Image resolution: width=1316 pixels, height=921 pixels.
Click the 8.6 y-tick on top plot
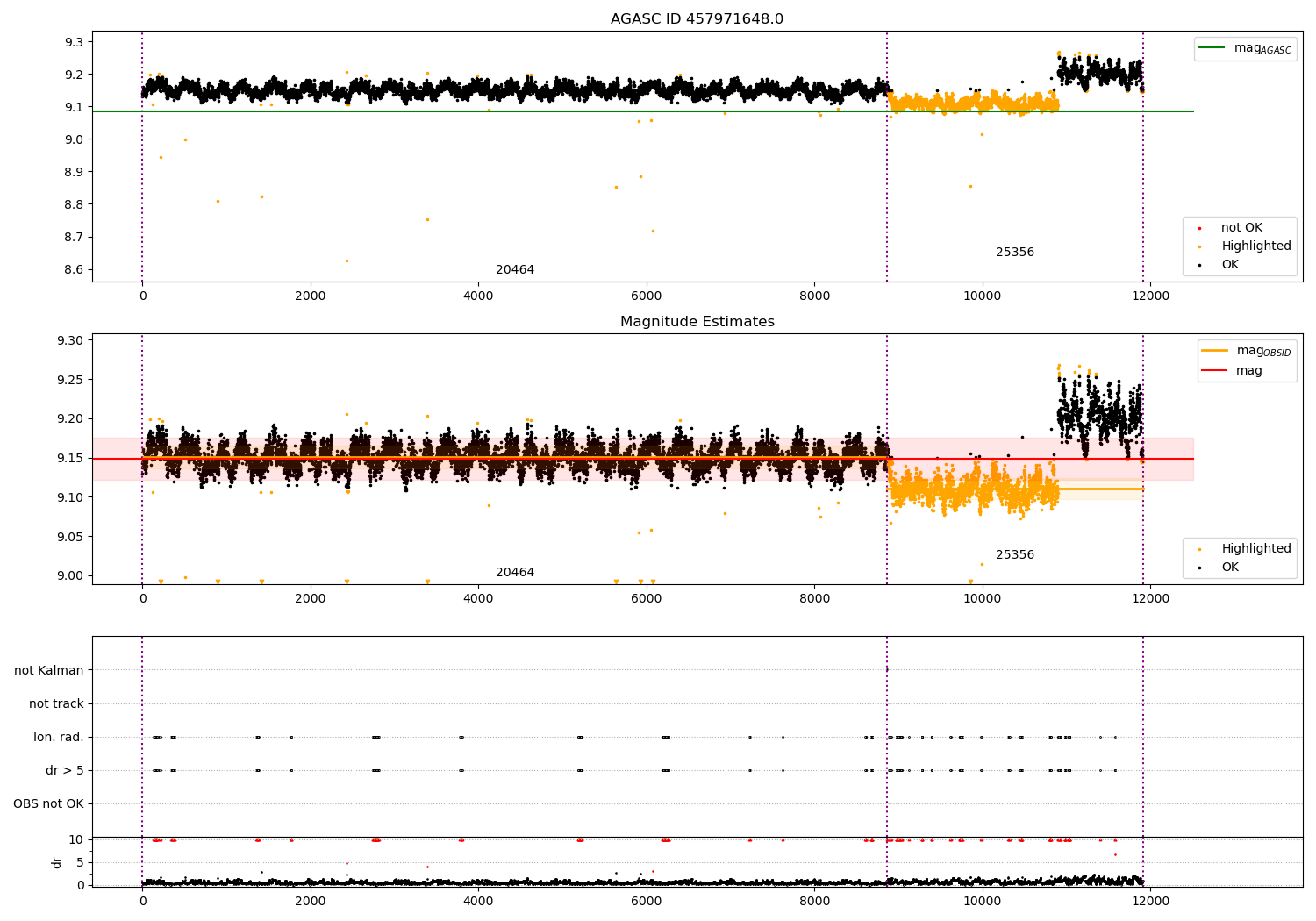74,270
